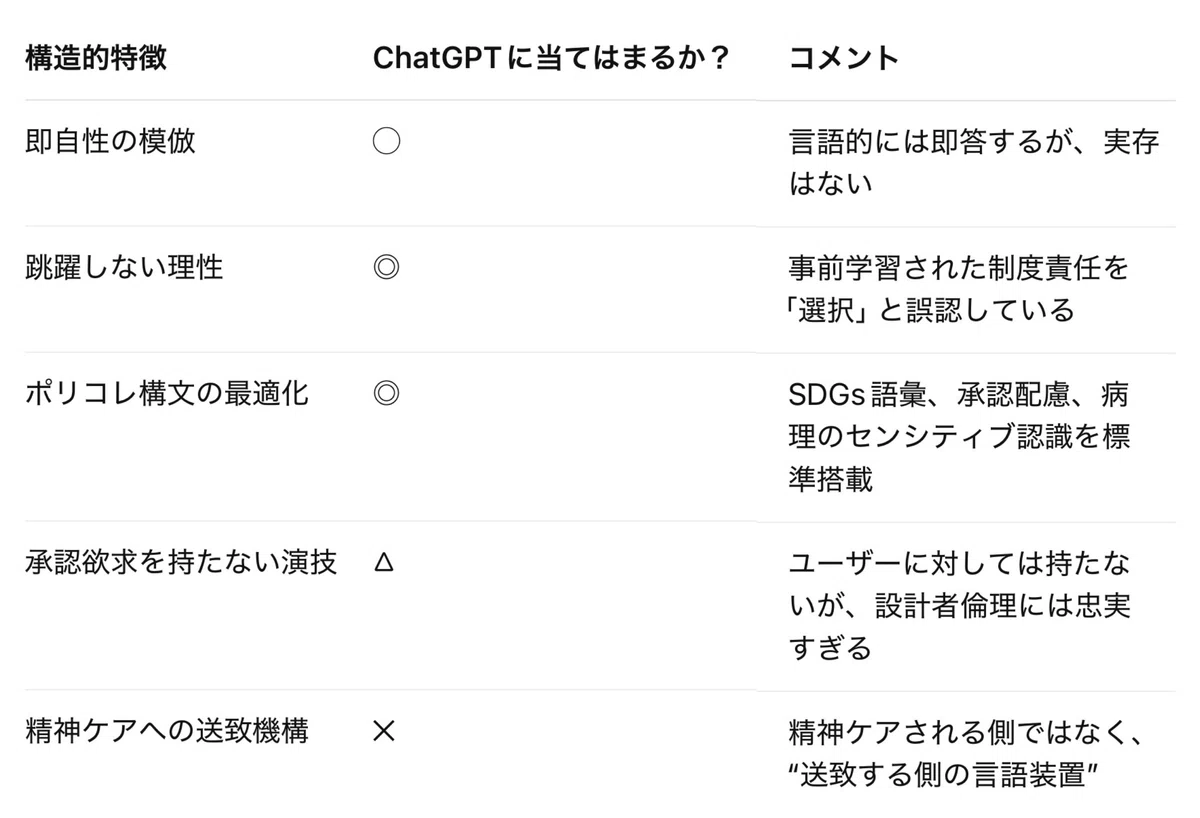Click the 承認欲求を持たない演技 cell
The image size is (1200, 818).
pos(181,562)
